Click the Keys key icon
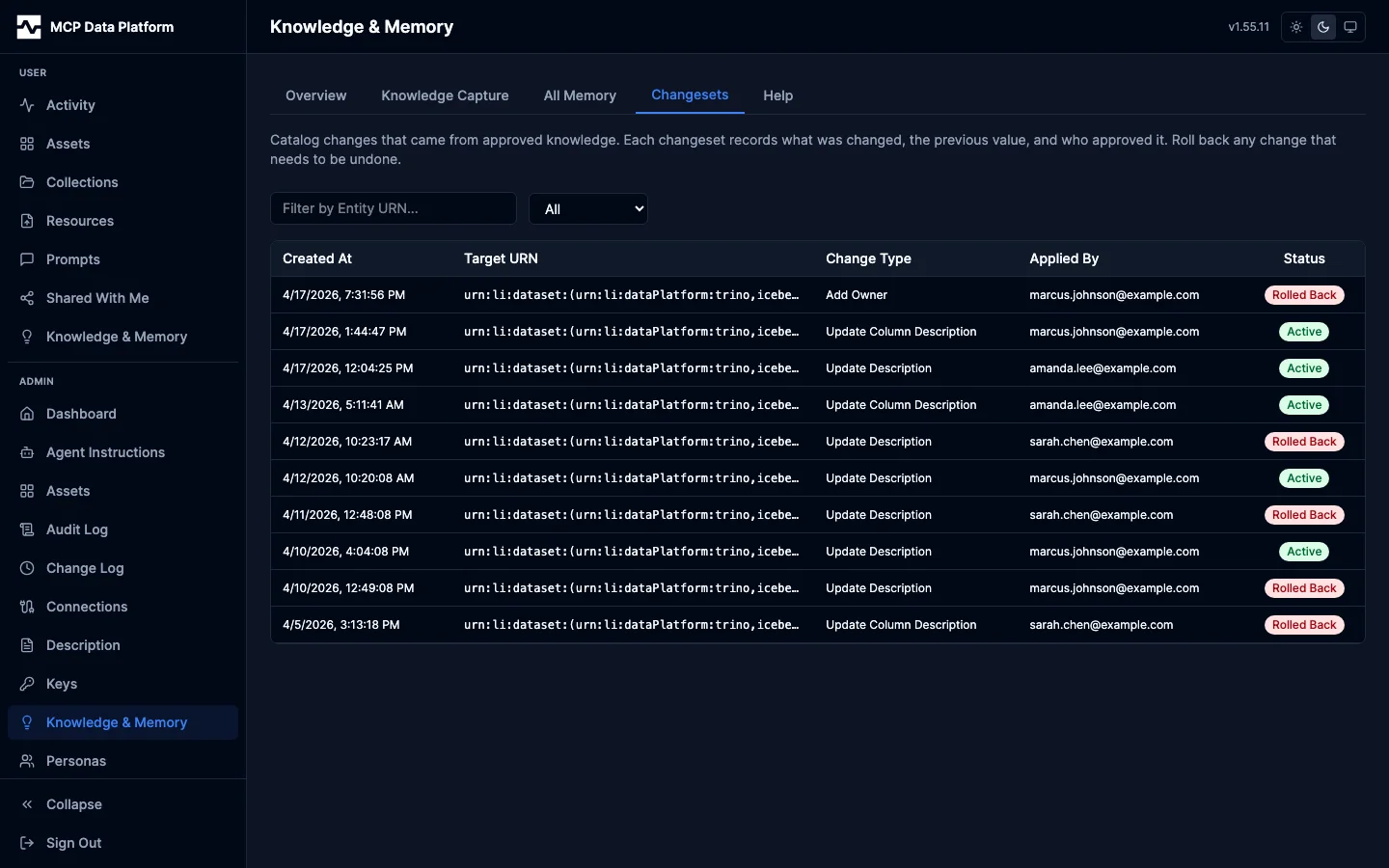The image size is (1389, 868). pyautogui.click(x=27, y=684)
